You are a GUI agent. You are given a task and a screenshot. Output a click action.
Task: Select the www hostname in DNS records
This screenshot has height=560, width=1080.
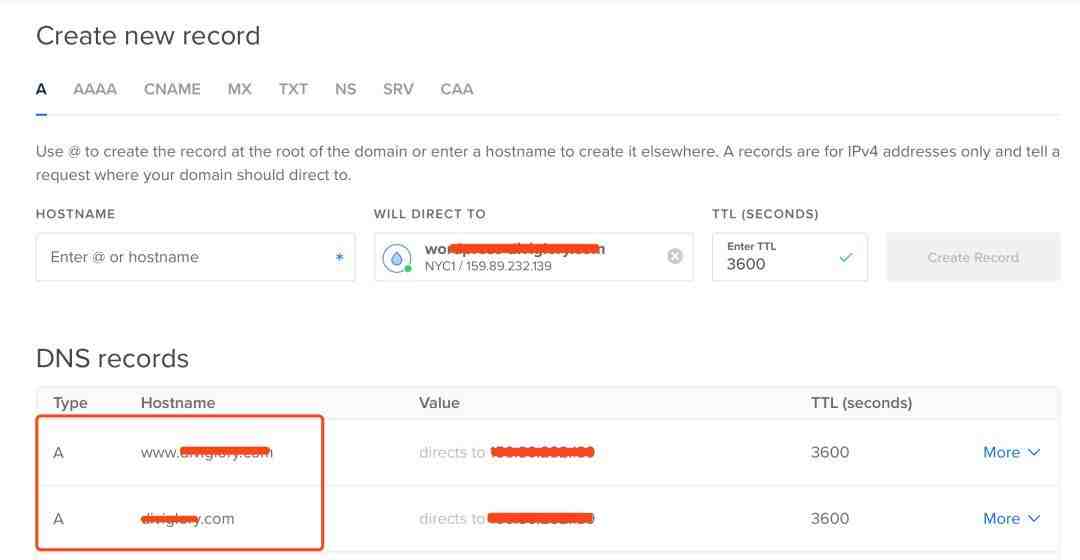206,452
